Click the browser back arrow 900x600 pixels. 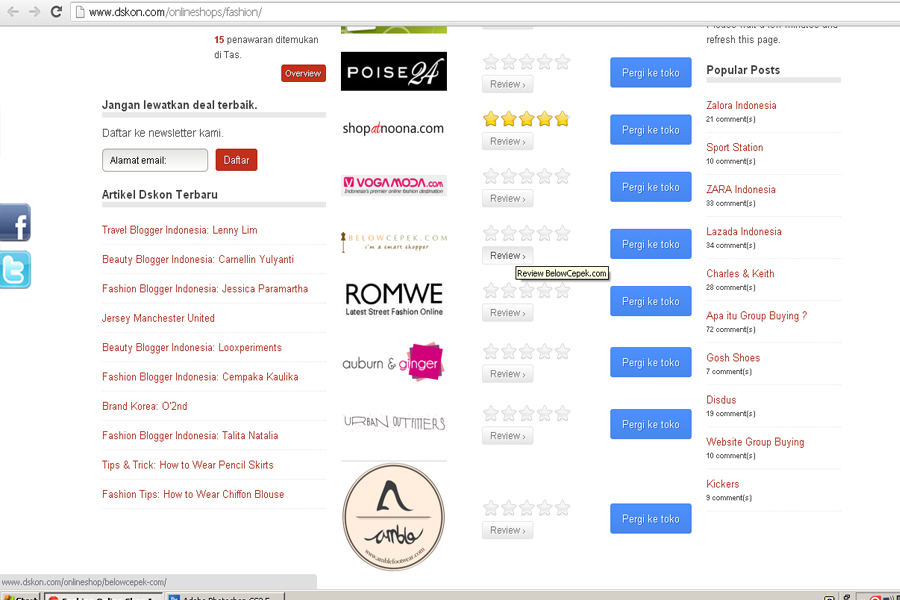(x=13, y=11)
